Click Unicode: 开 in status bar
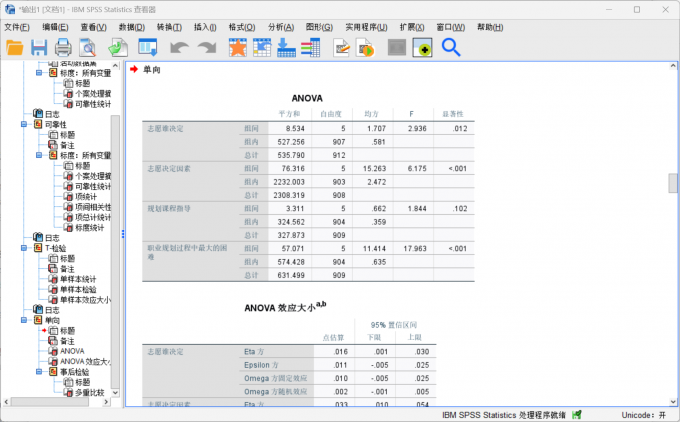Image resolution: width=680 pixels, height=422 pixels. point(644,415)
